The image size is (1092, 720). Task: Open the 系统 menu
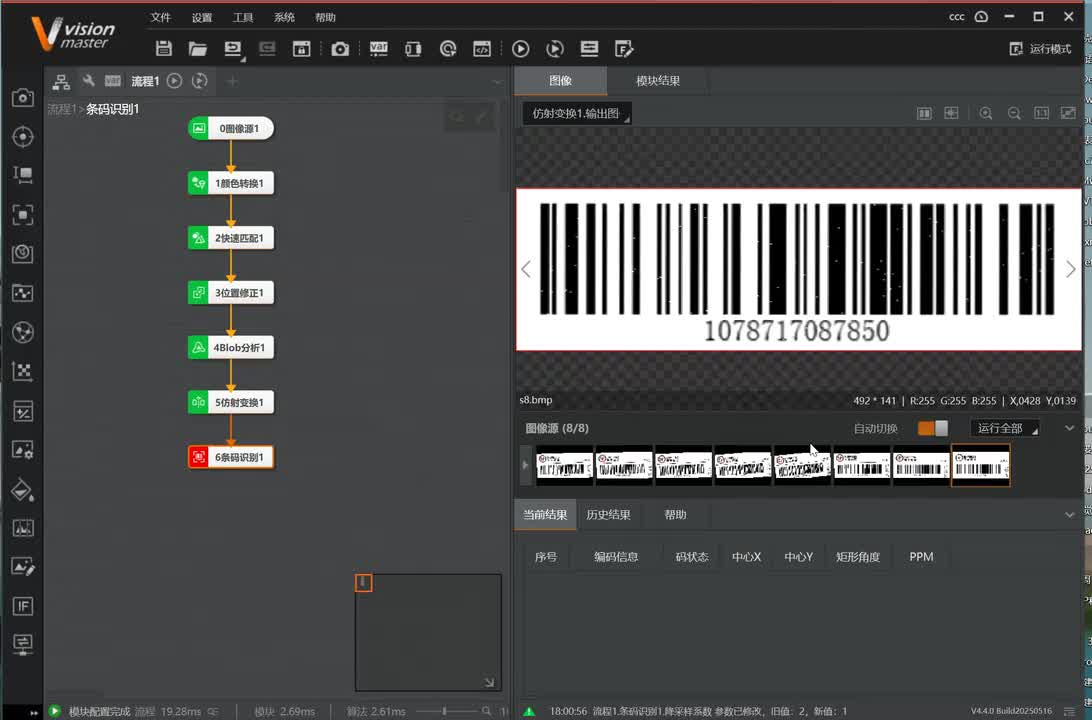pyautogui.click(x=284, y=17)
